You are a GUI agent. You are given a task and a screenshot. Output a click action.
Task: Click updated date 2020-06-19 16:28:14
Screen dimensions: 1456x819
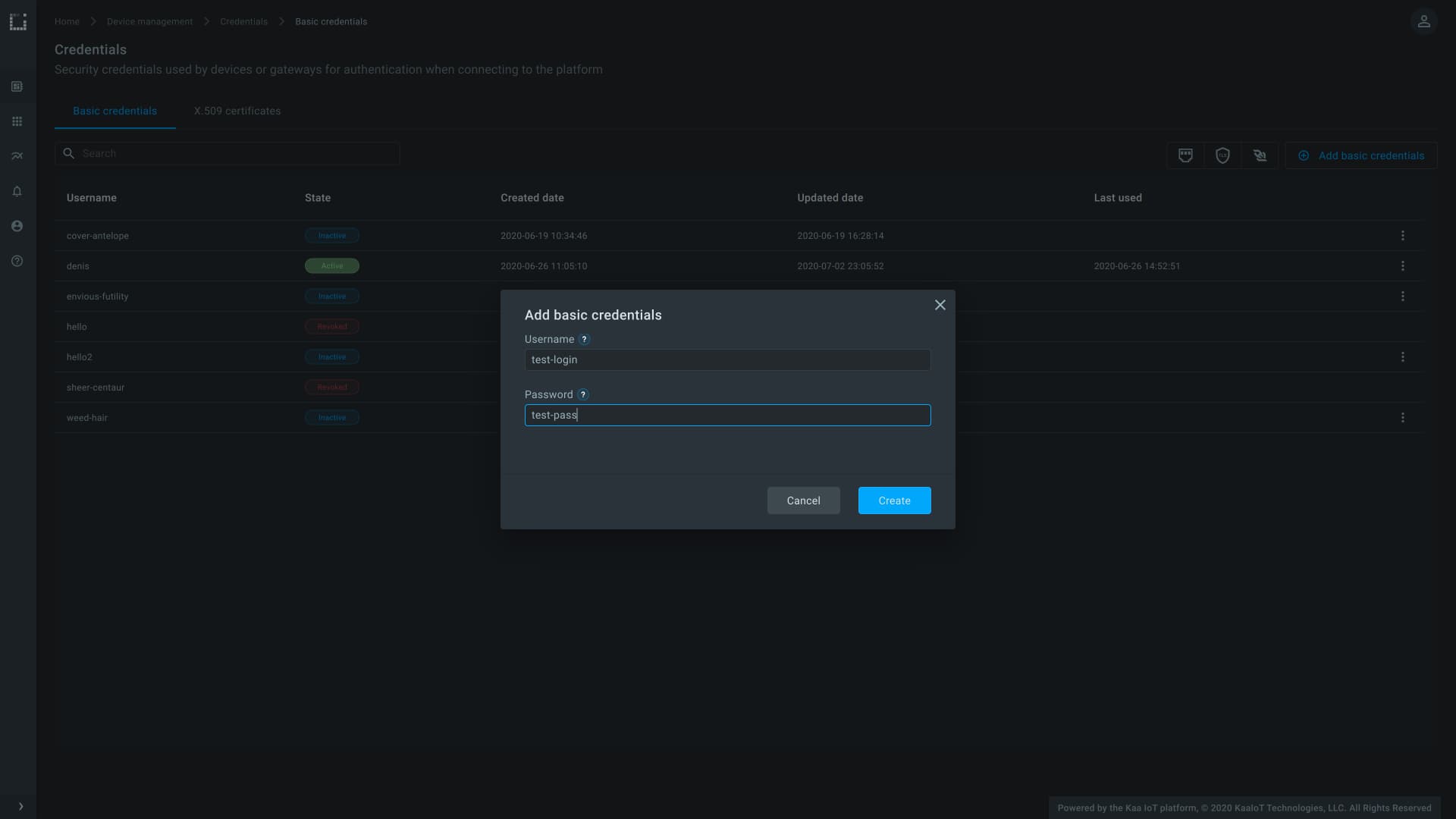click(840, 236)
